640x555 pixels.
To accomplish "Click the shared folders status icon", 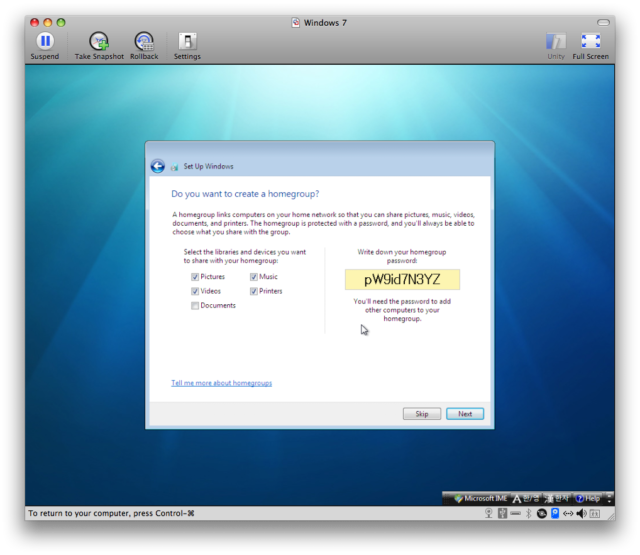I will coord(595,514).
